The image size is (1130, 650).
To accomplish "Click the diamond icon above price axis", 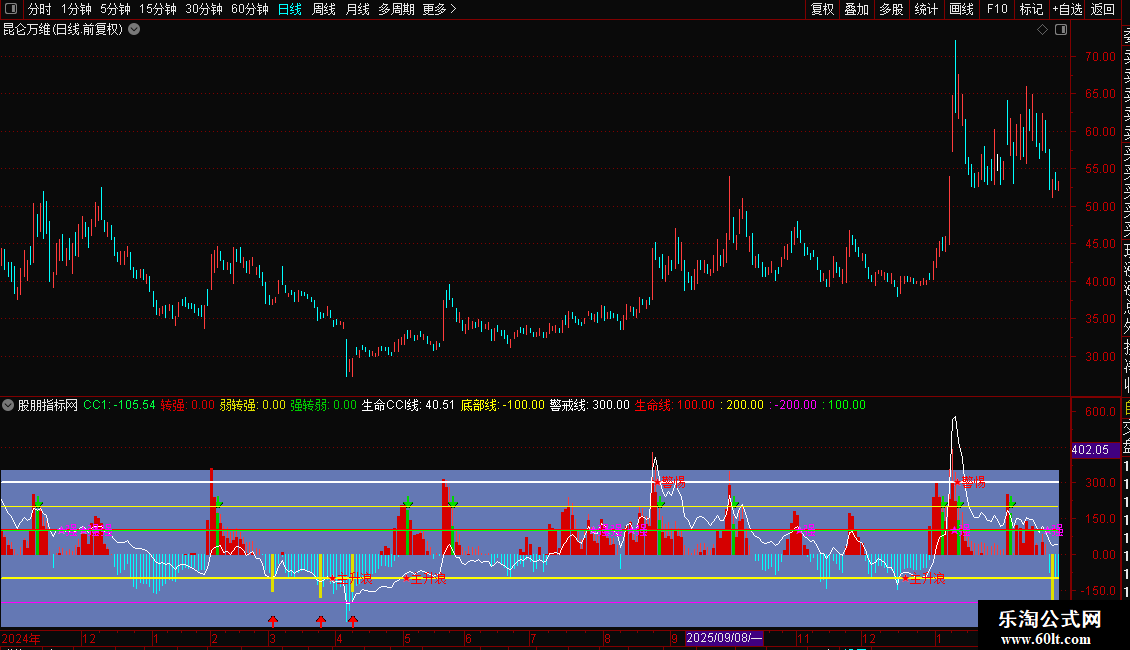I will [x=1042, y=30].
